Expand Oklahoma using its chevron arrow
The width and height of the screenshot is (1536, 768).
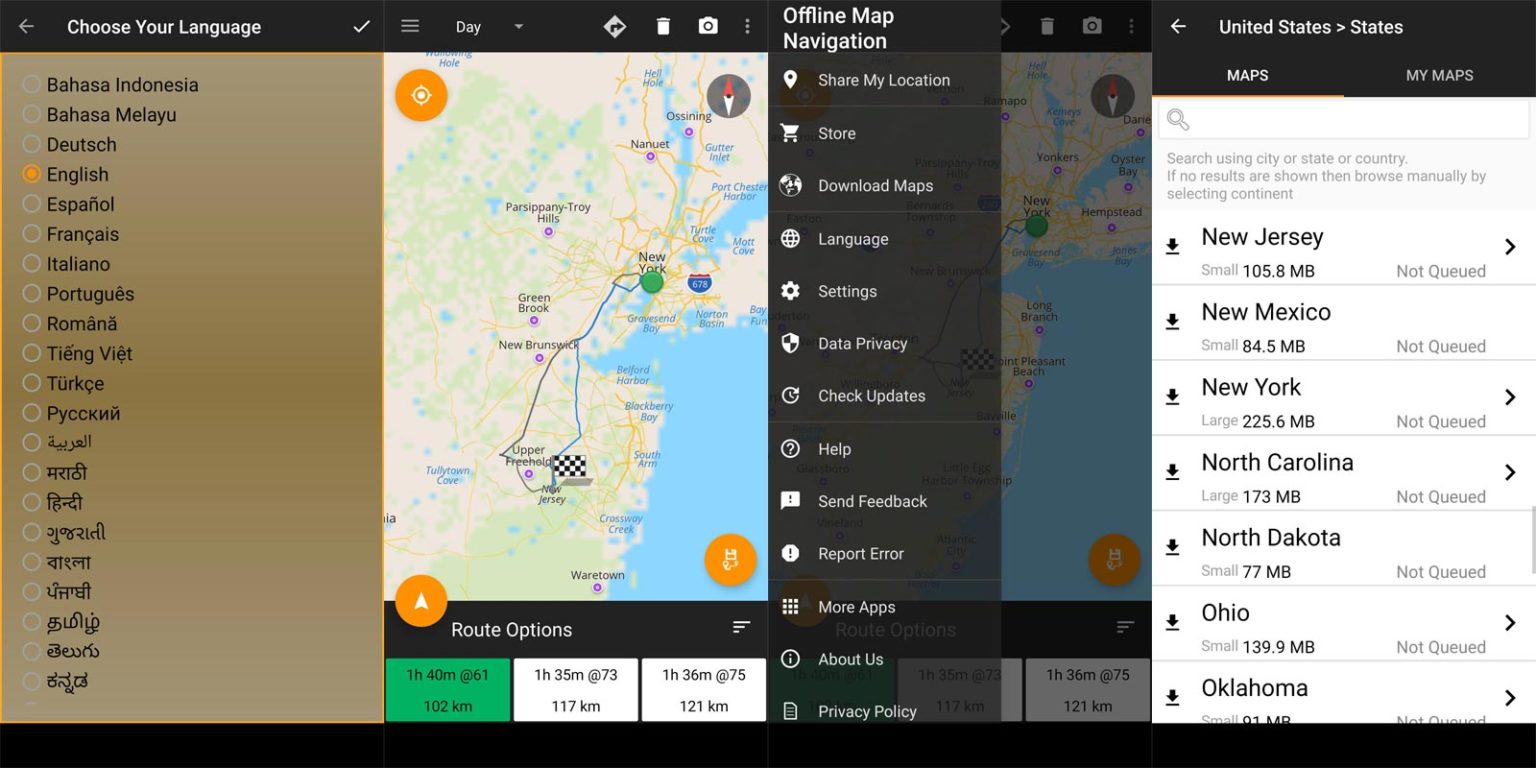pyautogui.click(x=1510, y=697)
